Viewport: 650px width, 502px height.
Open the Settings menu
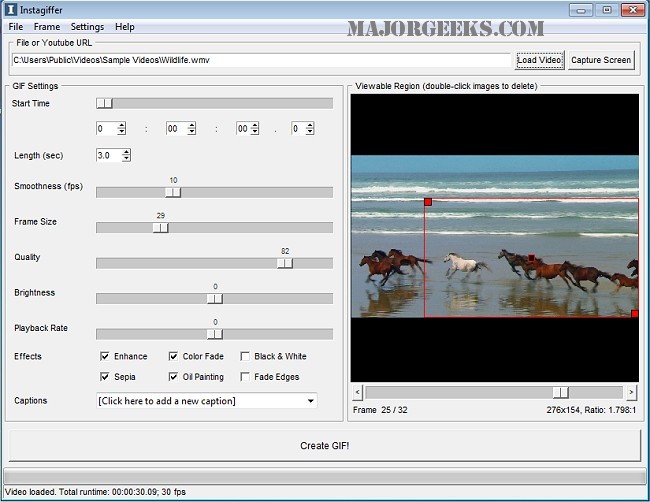tap(87, 27)
